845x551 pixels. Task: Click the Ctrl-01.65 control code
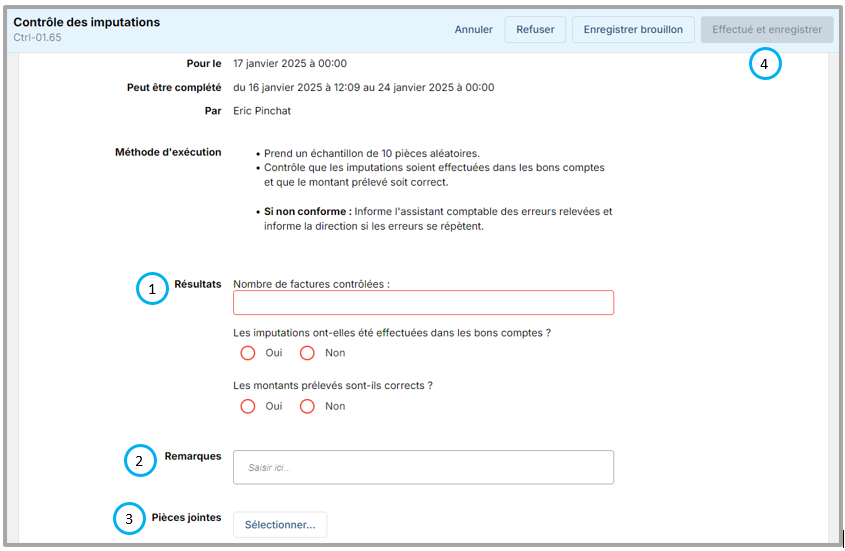point(37,38)
